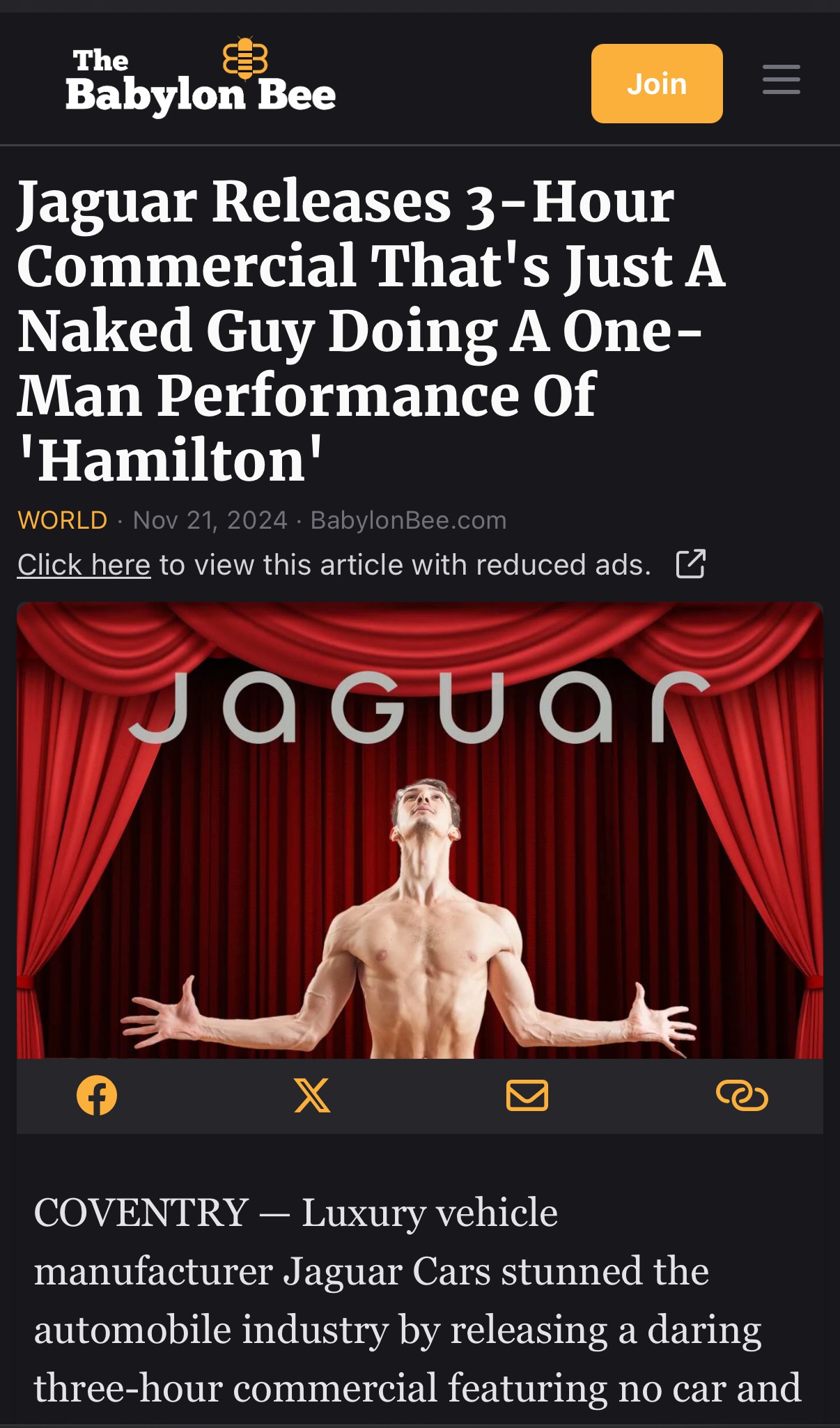Share article on Facebook
The height and width of the screenshot is (1428, 840).
(x=97, y=1096)
